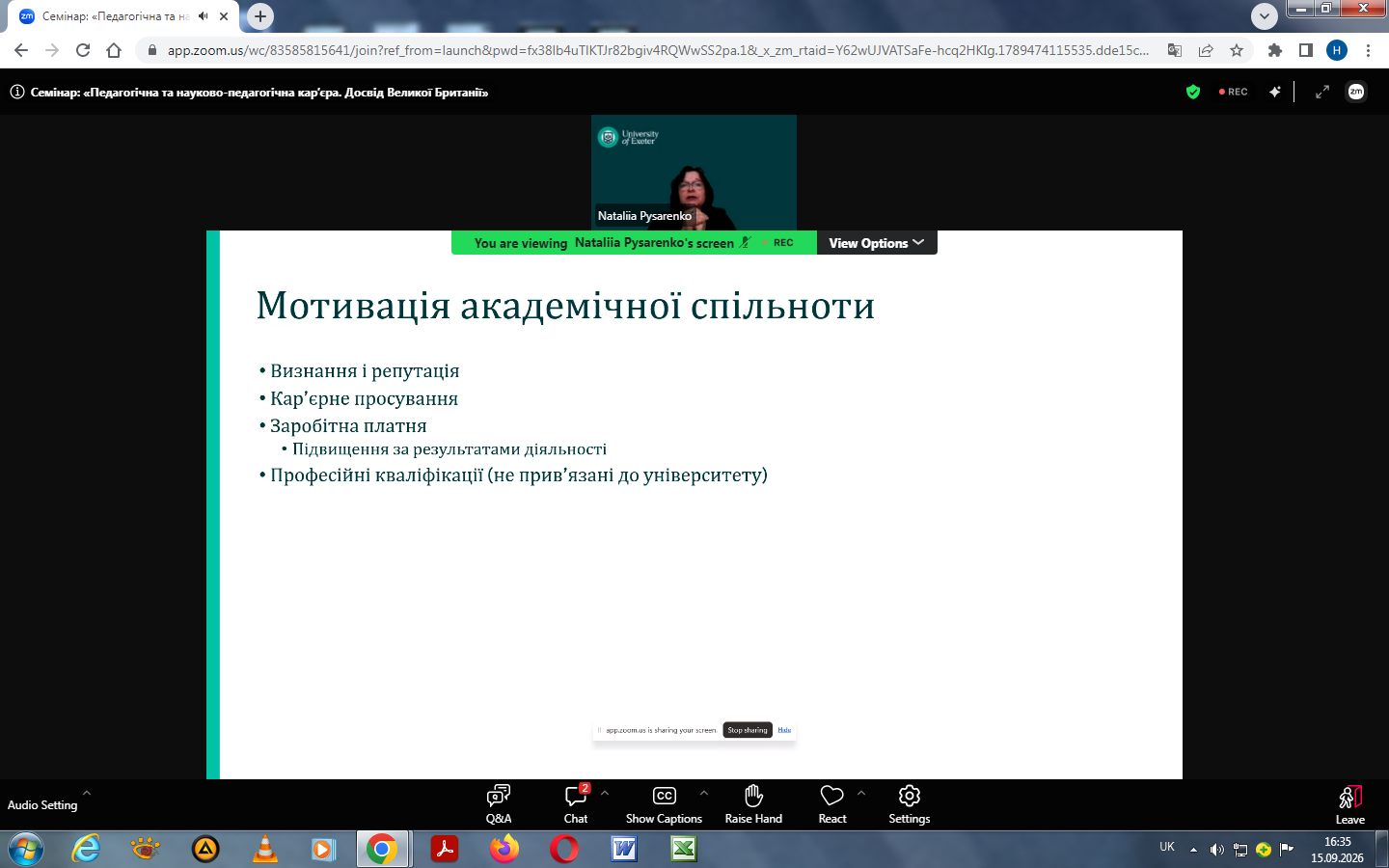Open the Chrome profile H avatar

pos(1337,50)
